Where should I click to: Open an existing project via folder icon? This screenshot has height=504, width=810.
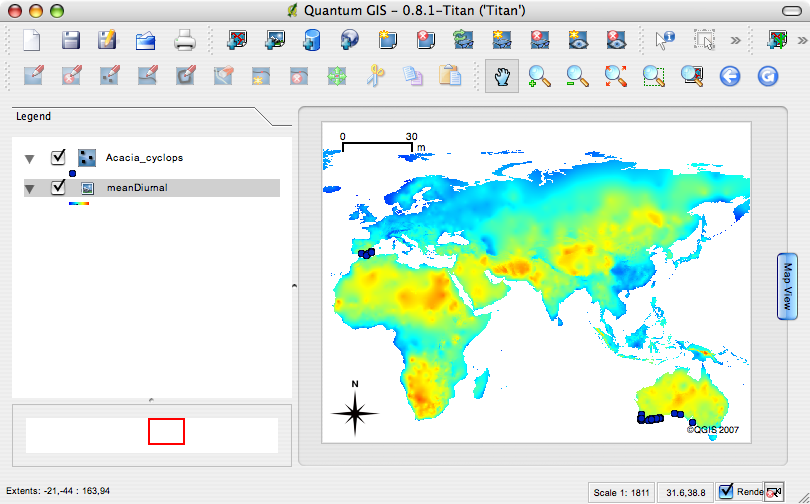(146, 41)
